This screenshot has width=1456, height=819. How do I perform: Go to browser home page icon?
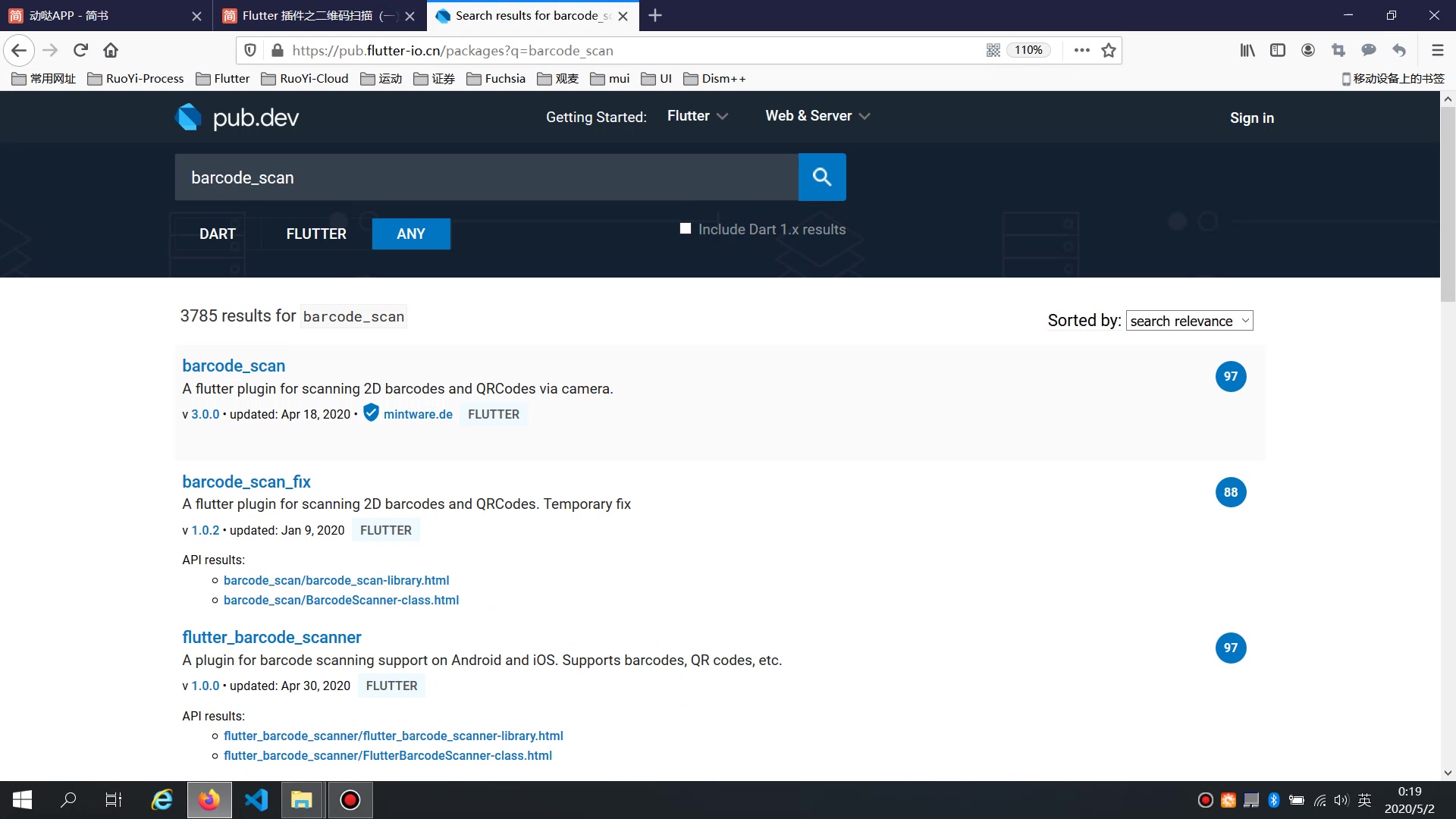click(x=111, y=50)
